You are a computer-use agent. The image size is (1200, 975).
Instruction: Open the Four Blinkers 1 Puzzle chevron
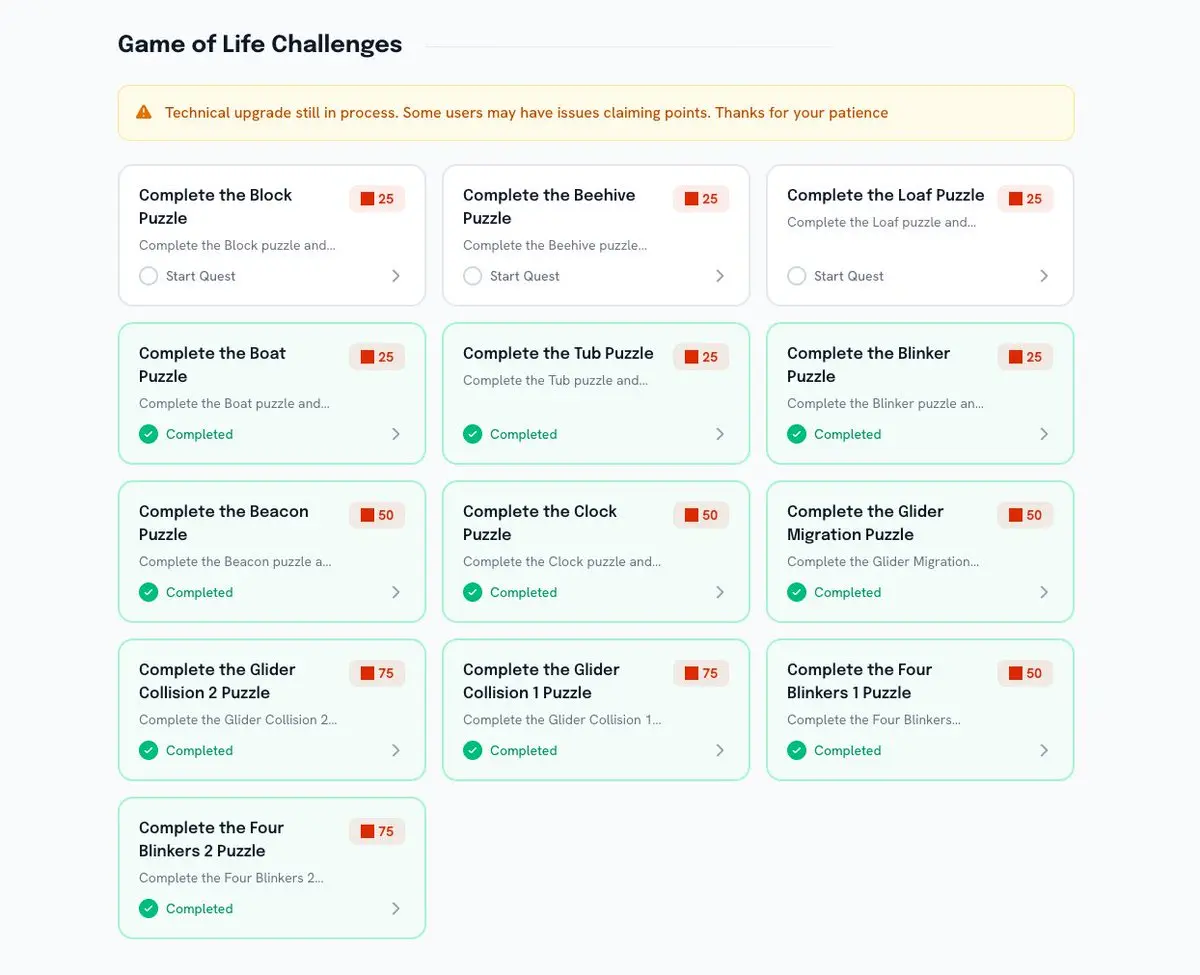pyautogui.click(x=1044, y=750)
